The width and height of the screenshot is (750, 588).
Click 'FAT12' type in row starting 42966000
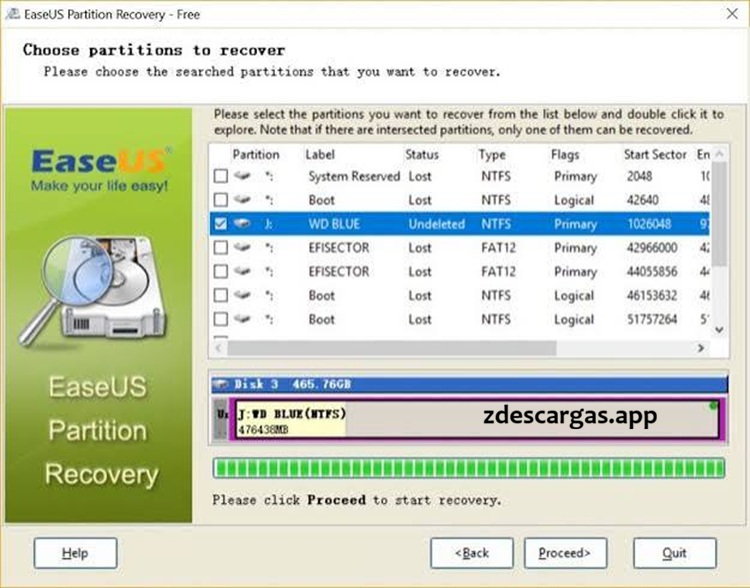tap(498, 247)
